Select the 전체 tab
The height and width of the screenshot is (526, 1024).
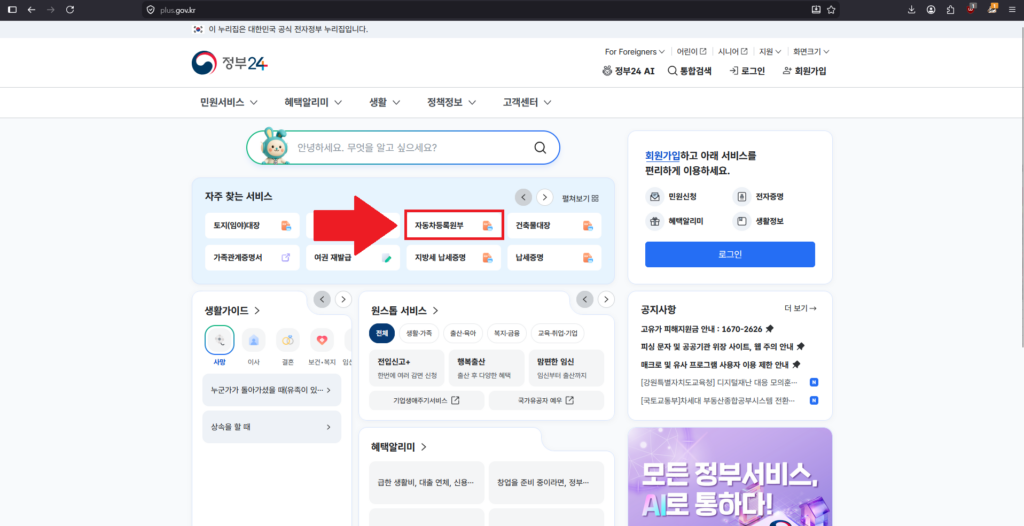click(381, 333)
